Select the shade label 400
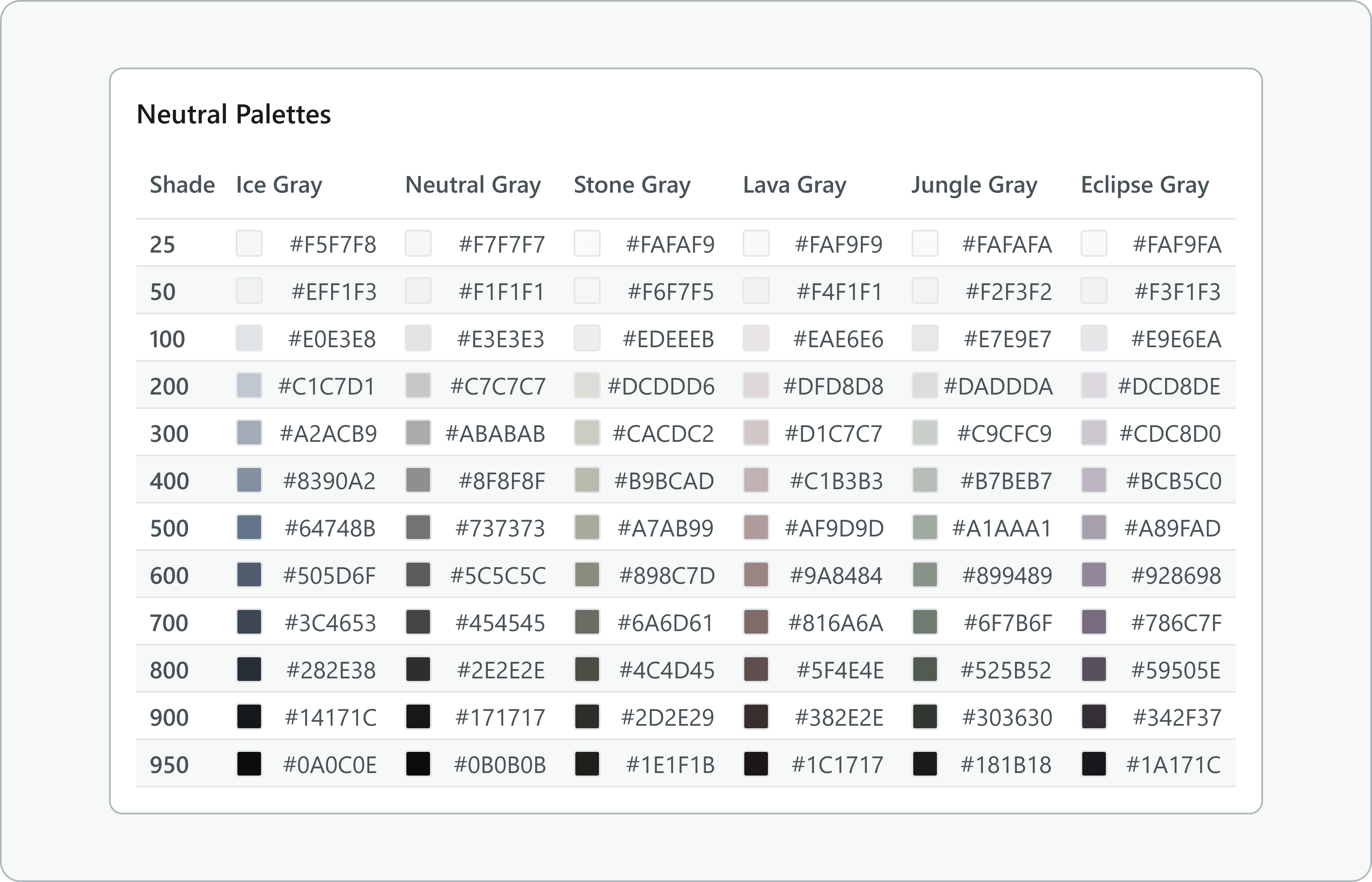Screen dimensions: 1372x882 169,481
